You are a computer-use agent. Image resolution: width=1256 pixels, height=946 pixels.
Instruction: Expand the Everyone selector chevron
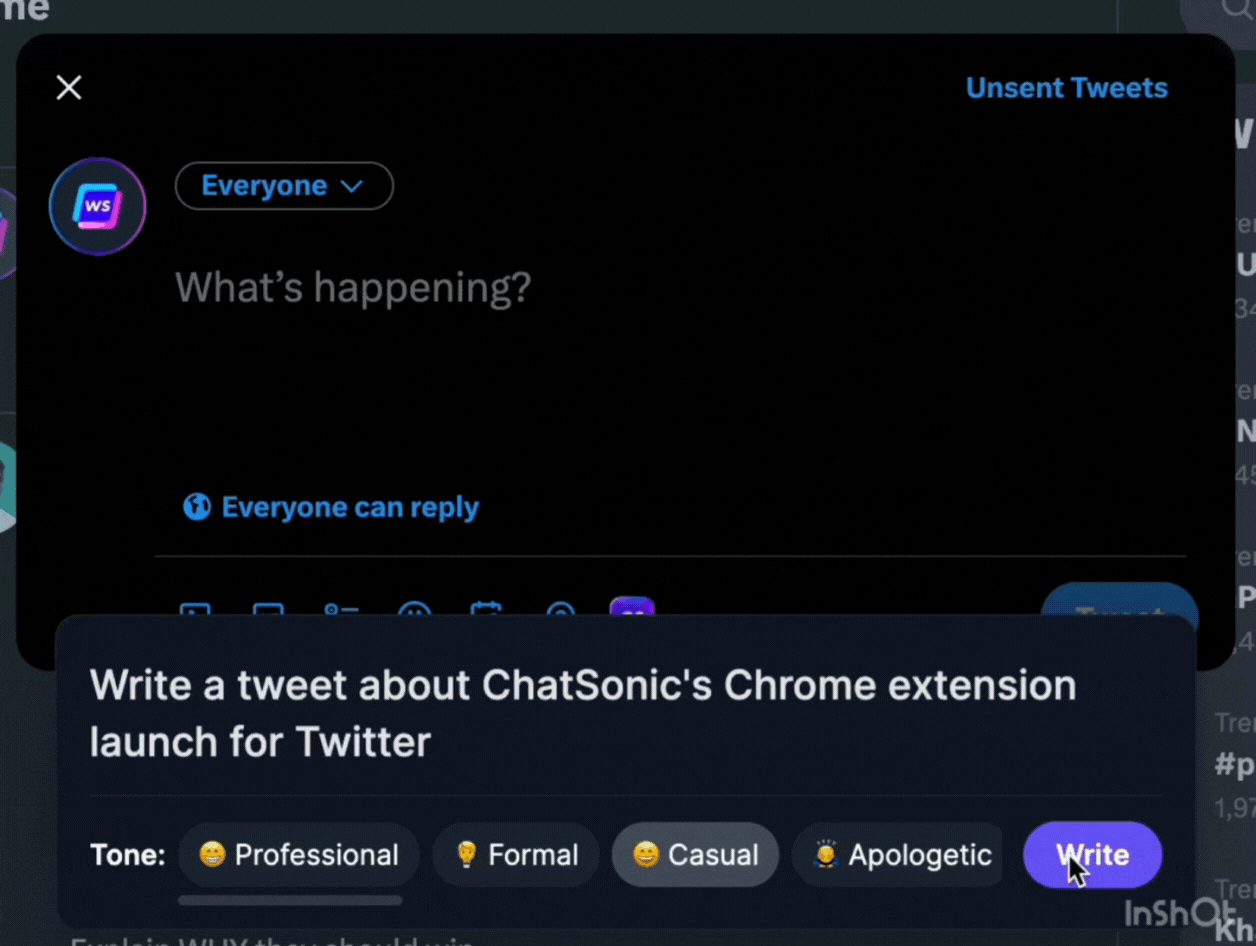351,185
